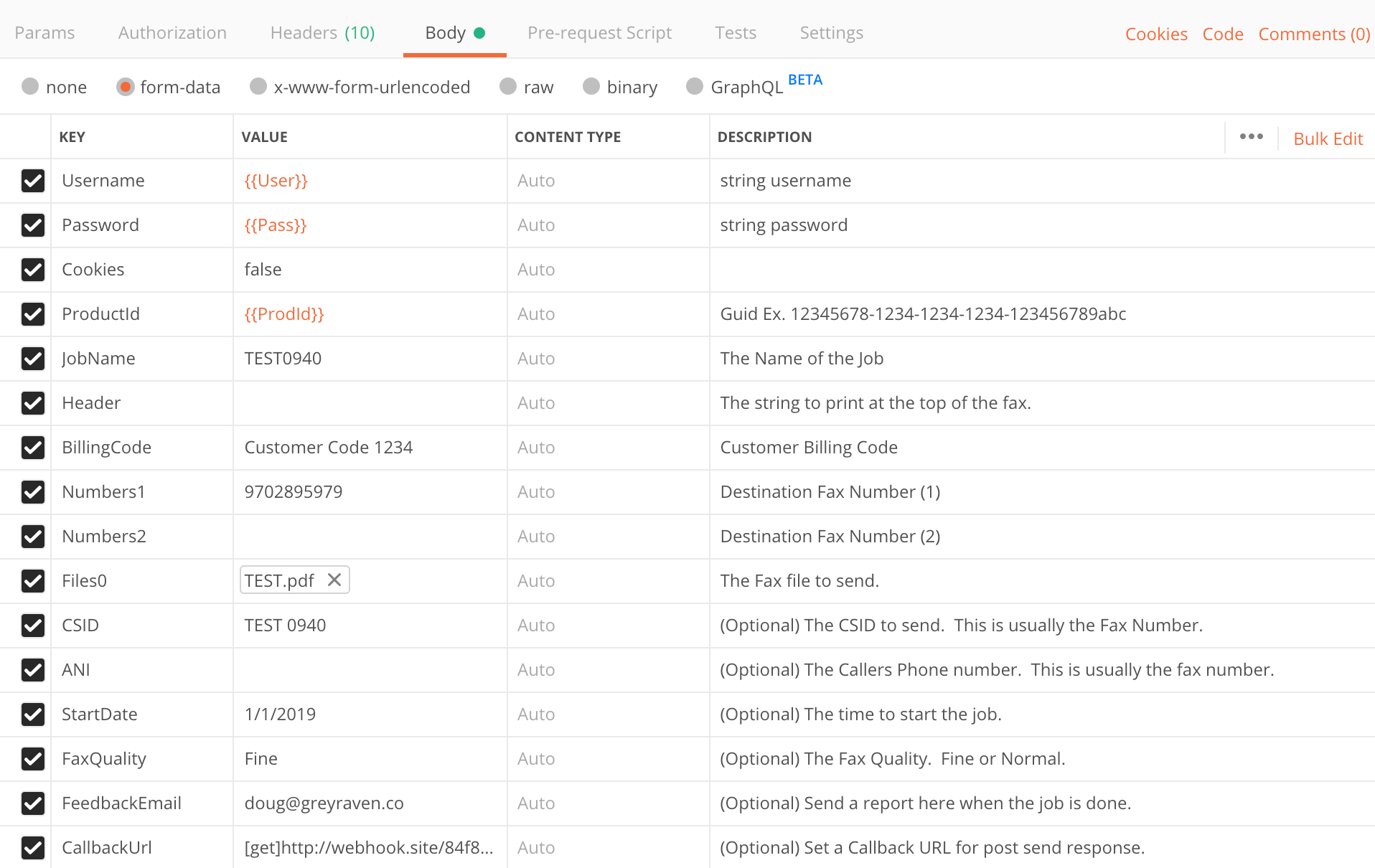Open the Headers (10) tab
Viewport: 1375px width, 868px height.
(322, 32)
